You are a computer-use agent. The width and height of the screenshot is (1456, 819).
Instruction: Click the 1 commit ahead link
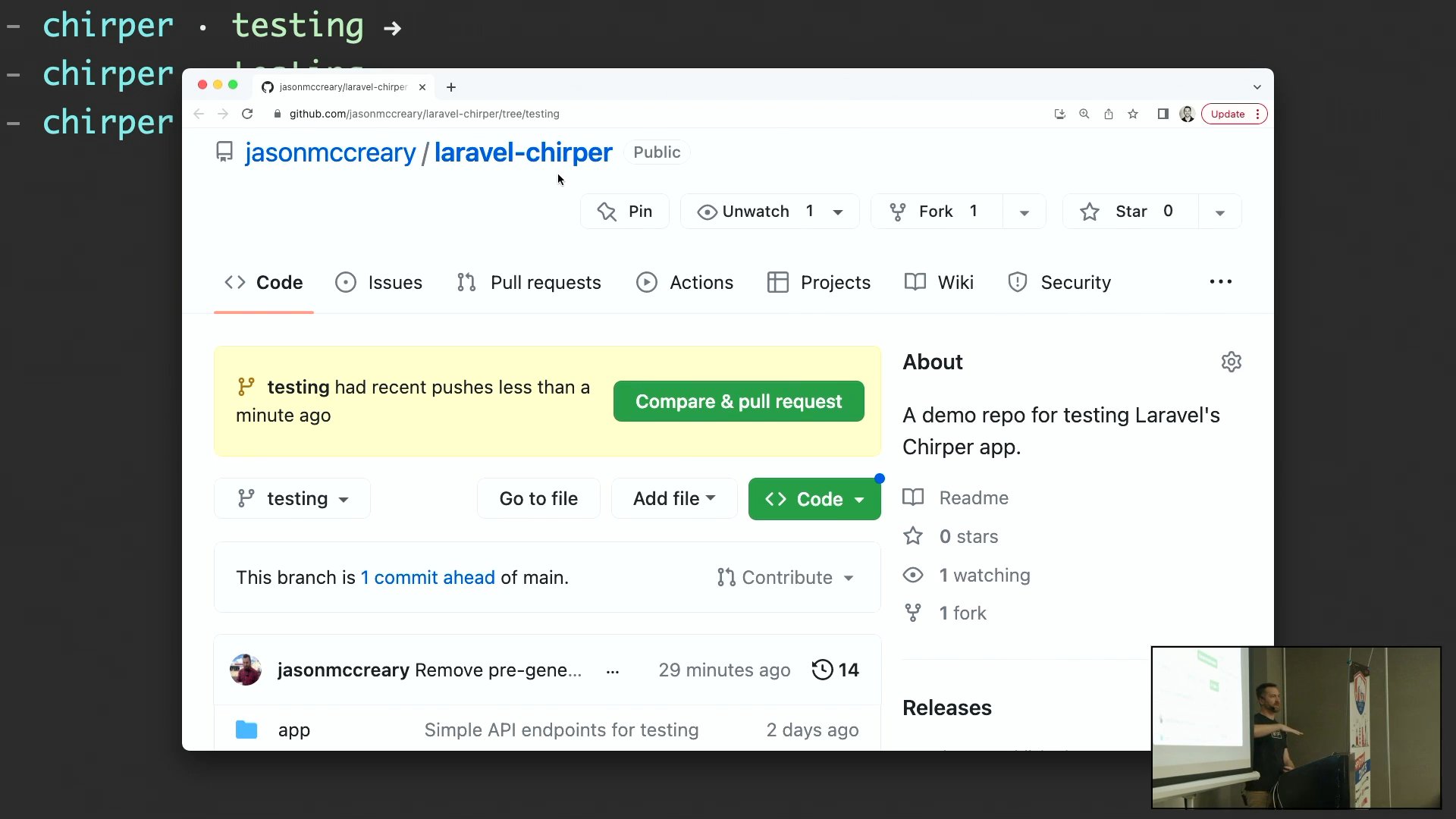pyautogui.click(x=428, y=577)
